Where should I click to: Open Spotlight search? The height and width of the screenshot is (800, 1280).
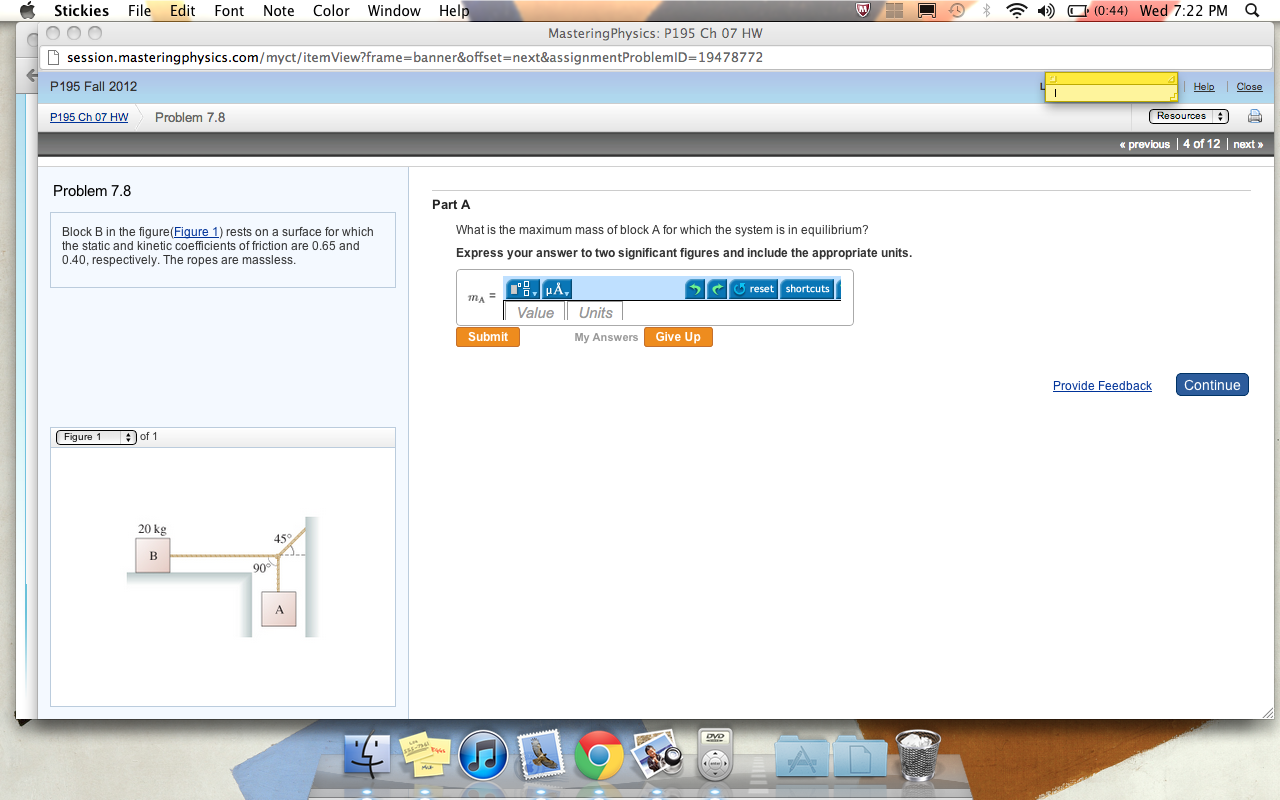click(x=1252, y=11)
